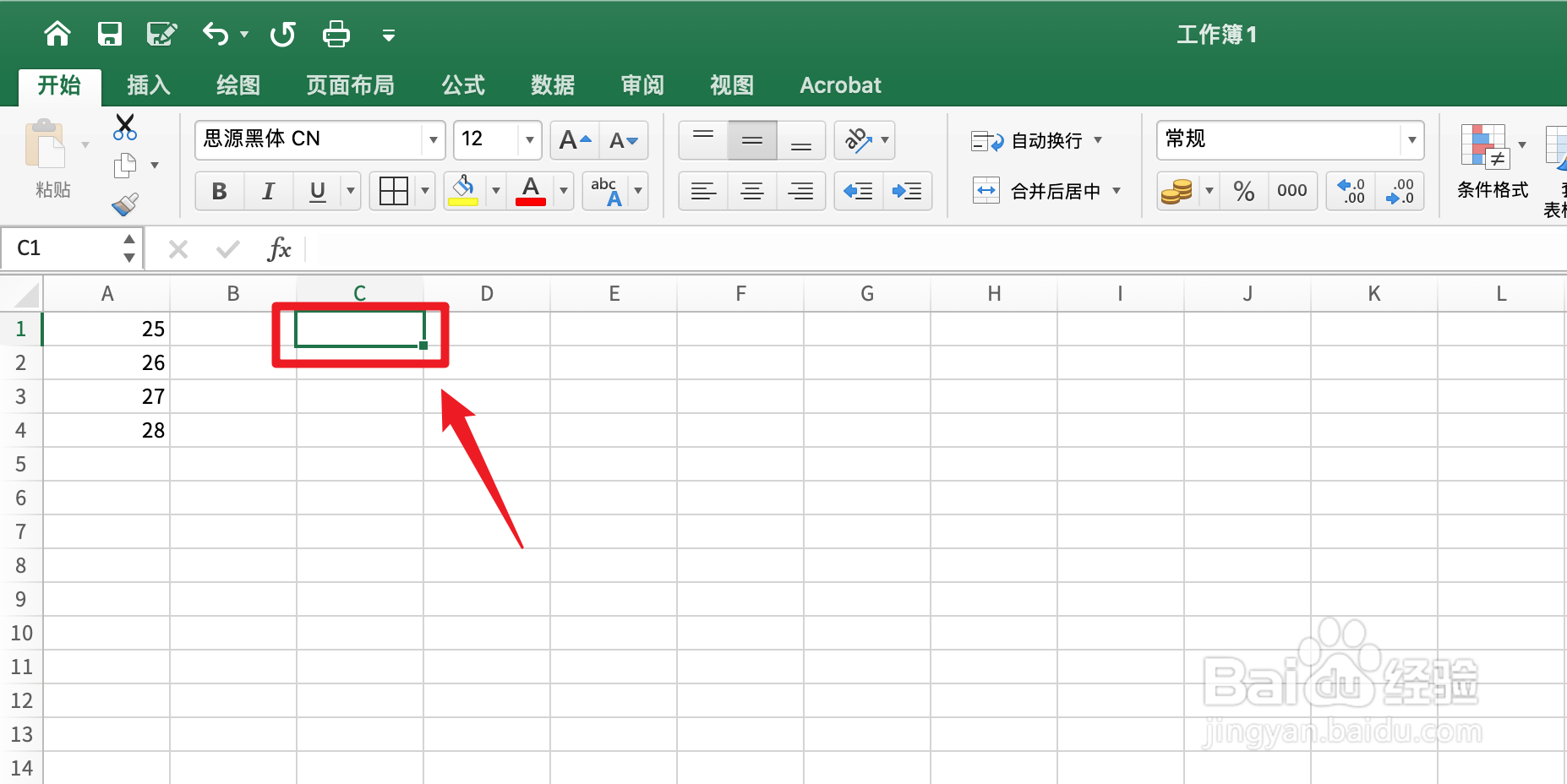This screenshot has width=1567, height=784.
Task: Increase font size with the larger A
Action: 575,140
